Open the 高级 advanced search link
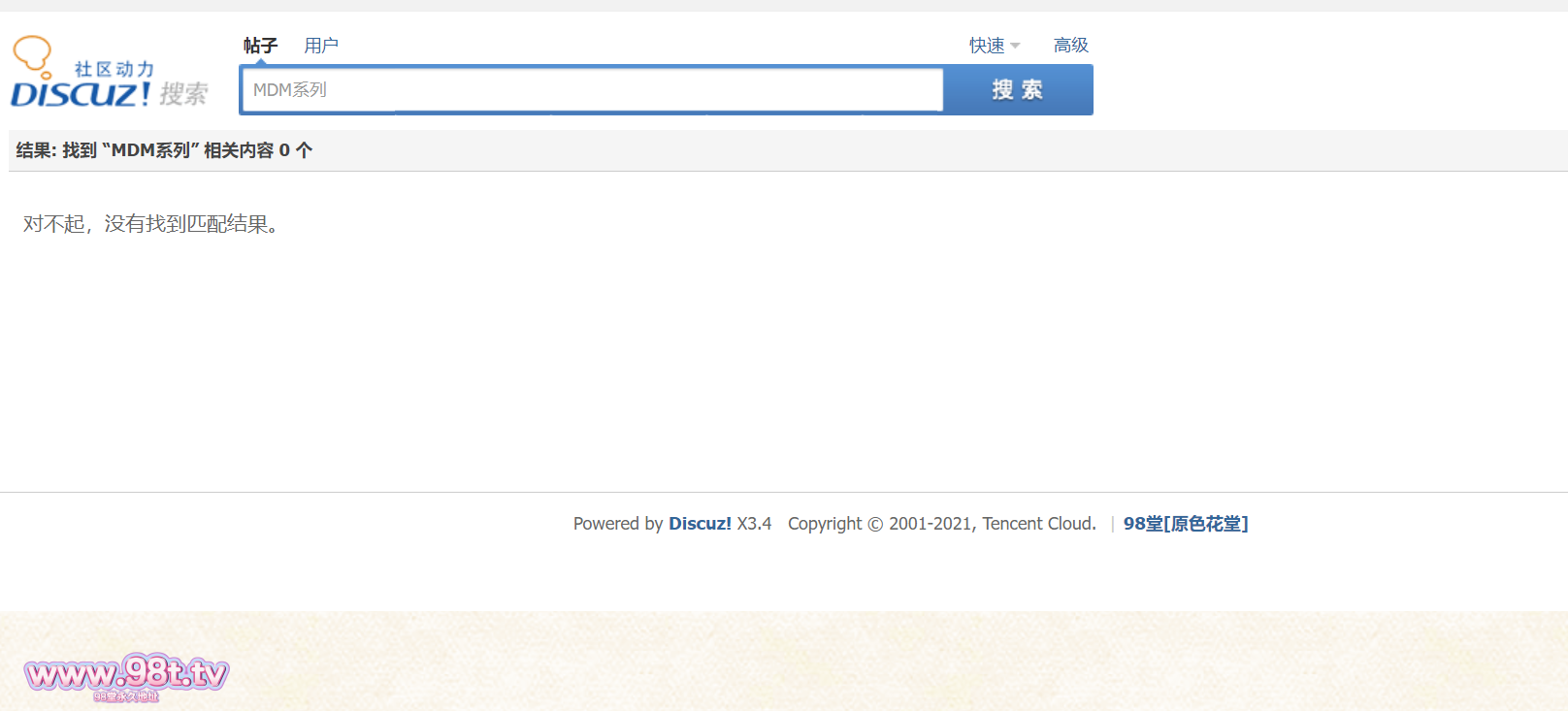 pos(1071,46)
